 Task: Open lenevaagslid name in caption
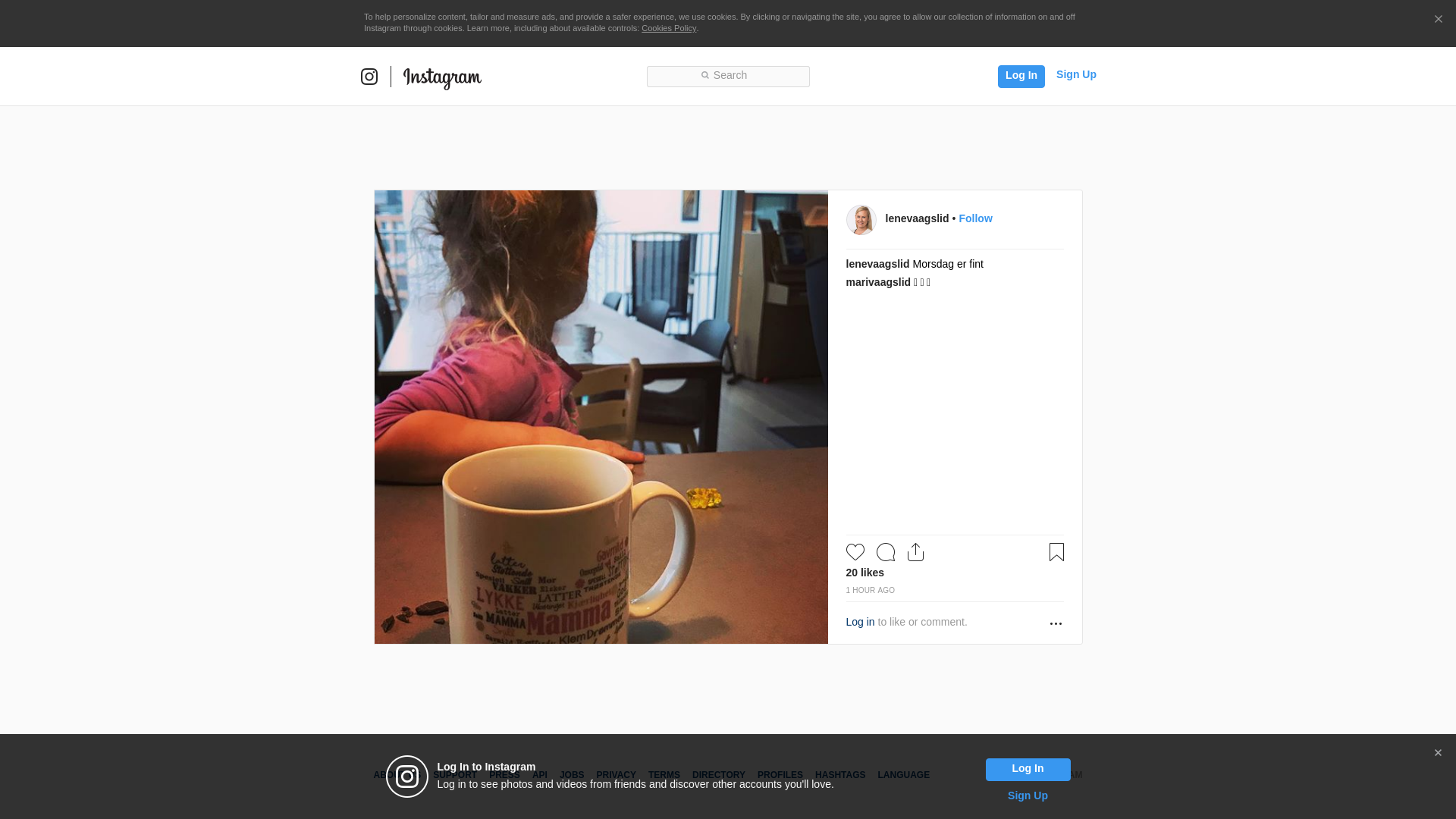pos(877,264)
